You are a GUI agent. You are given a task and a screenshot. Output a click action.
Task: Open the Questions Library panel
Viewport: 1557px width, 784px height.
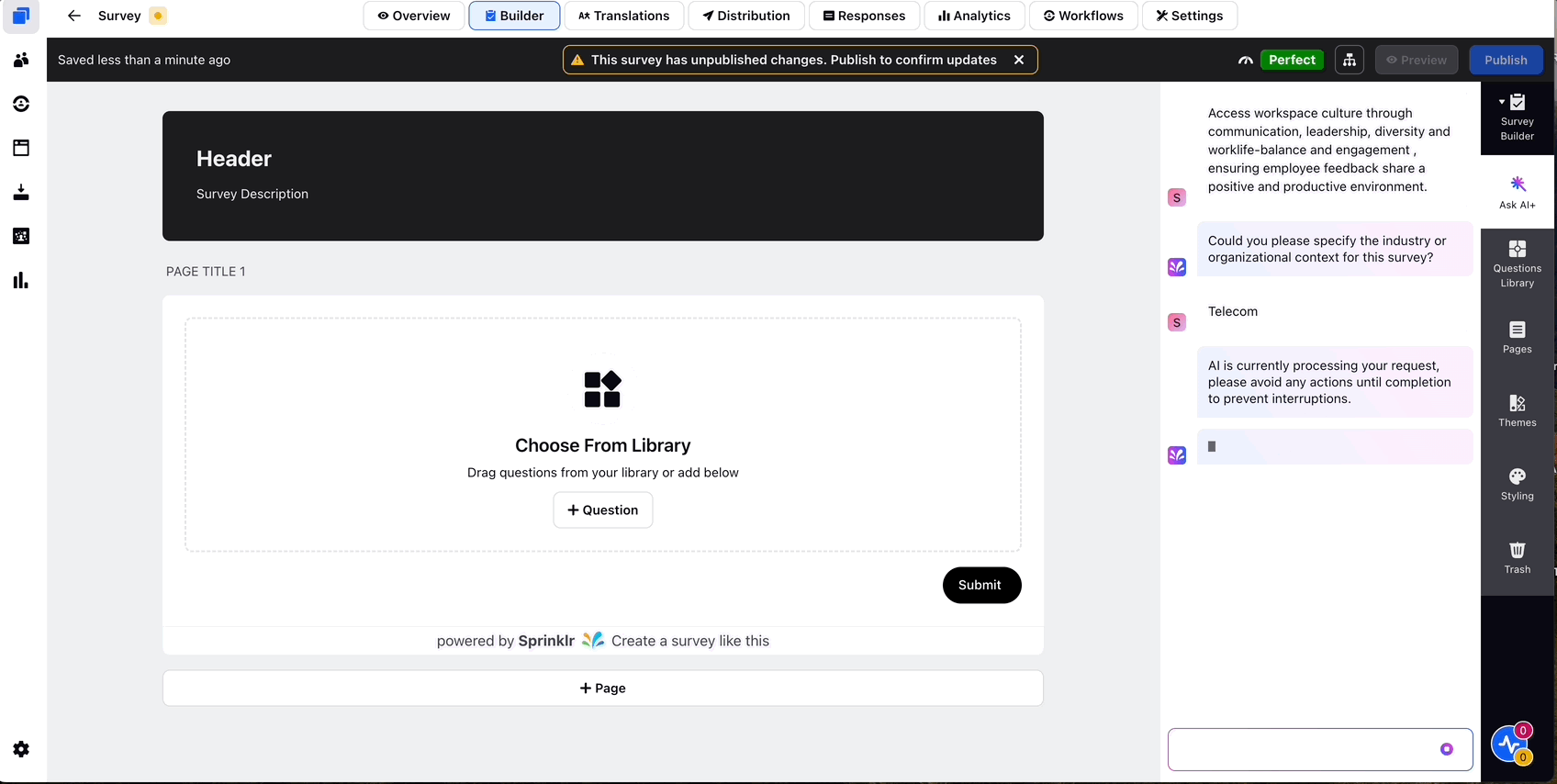tap(1517, 264)
